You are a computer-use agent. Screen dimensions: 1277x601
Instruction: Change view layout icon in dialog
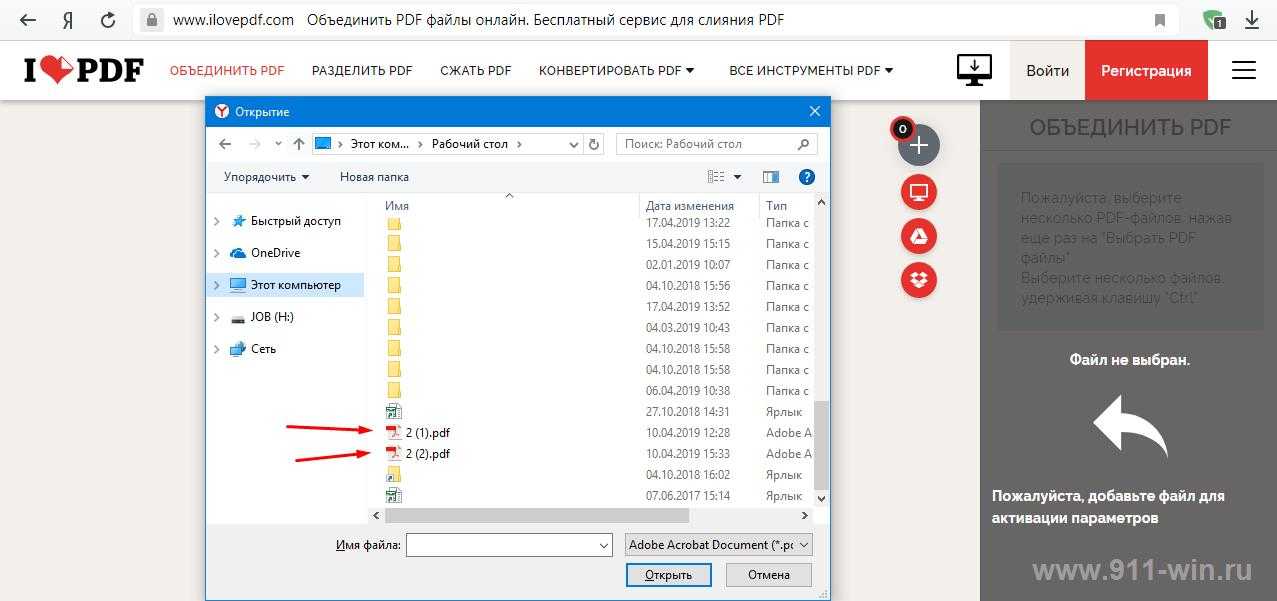(716, 177)
